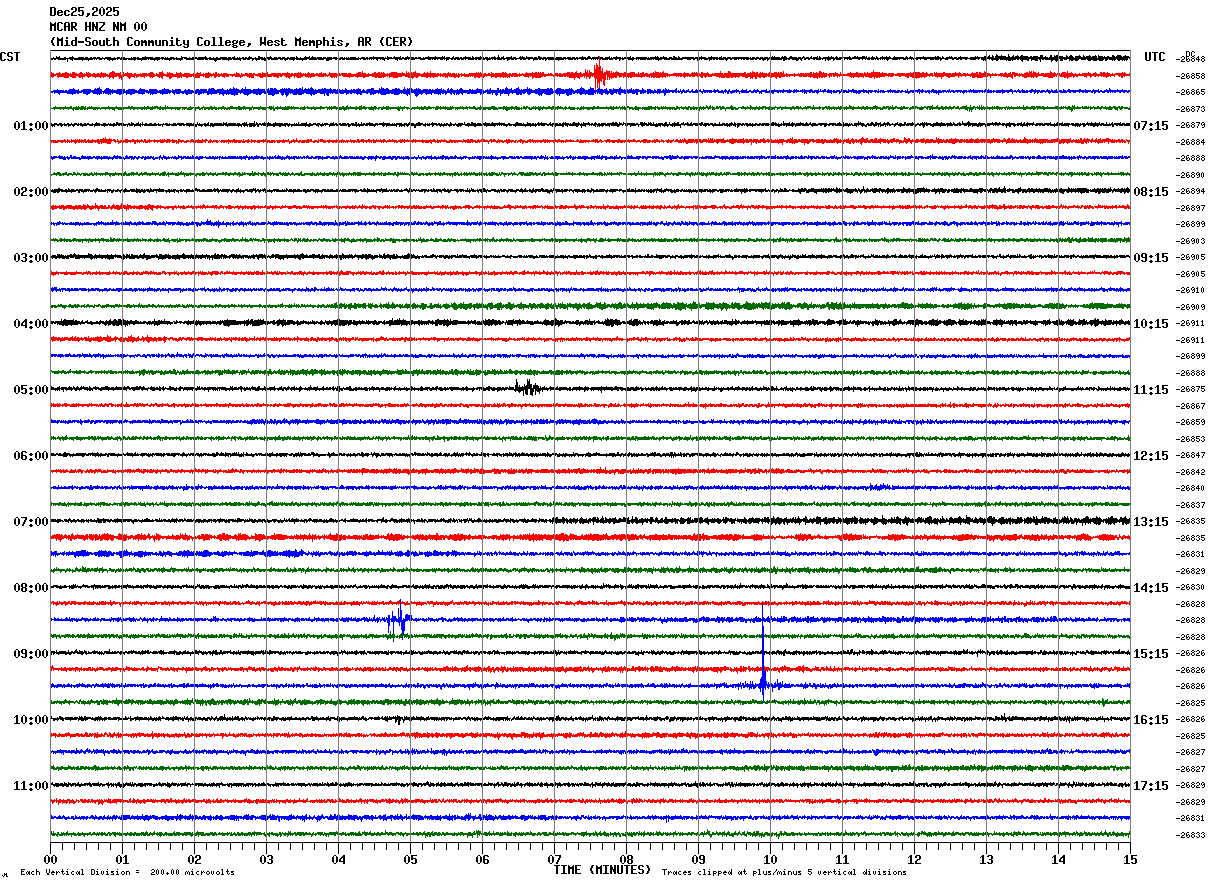
Task: Select the 06:00 CST row label
Action: pos(30,456)
